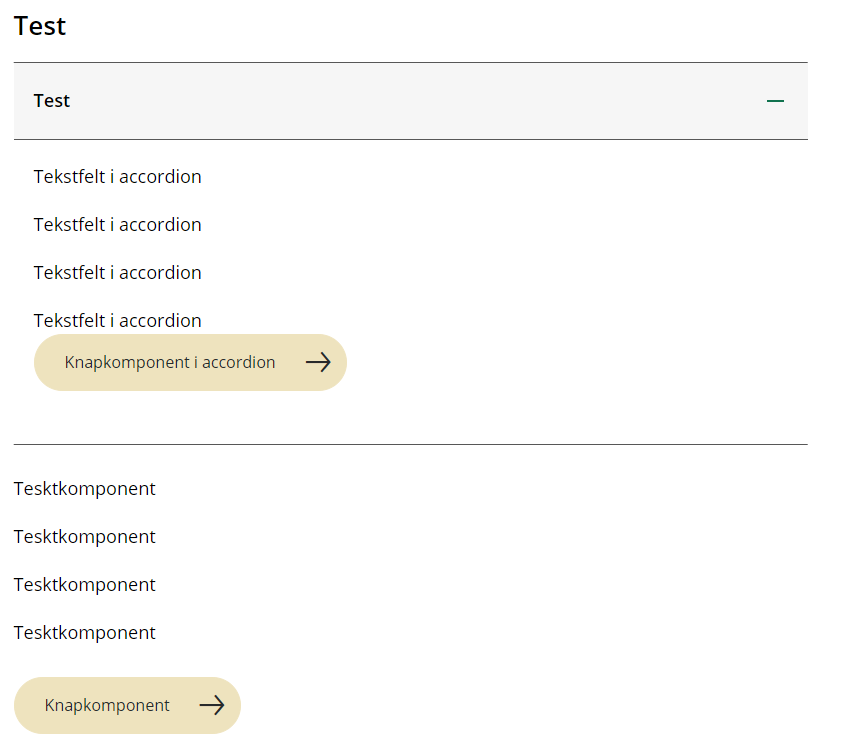
Task: Click arrow icon in Knapkomponent i accordion button
Action: pyautogui.click(x=318, y=362)
